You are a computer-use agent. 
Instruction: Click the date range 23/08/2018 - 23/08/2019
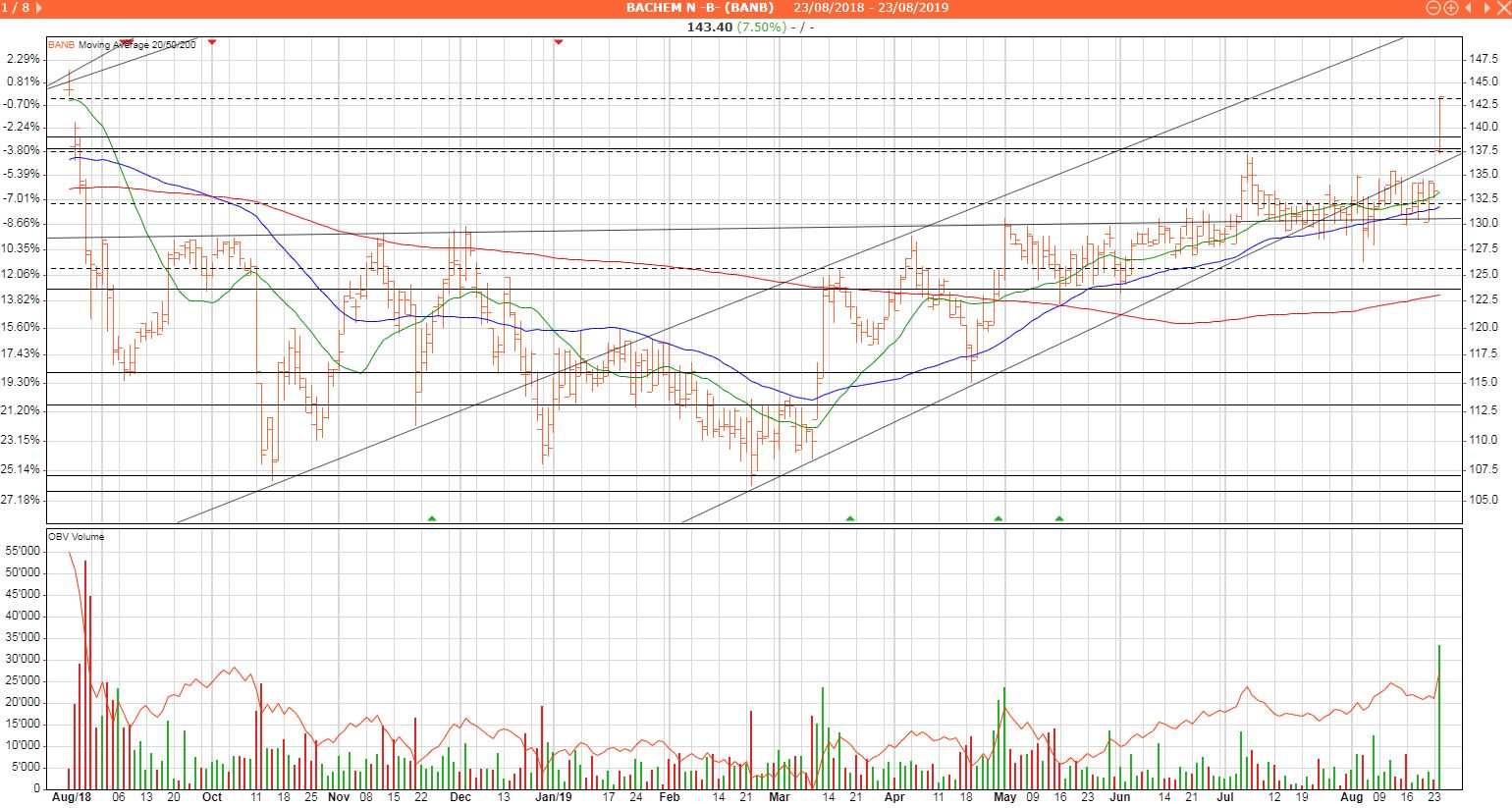(x=871, y=8)
